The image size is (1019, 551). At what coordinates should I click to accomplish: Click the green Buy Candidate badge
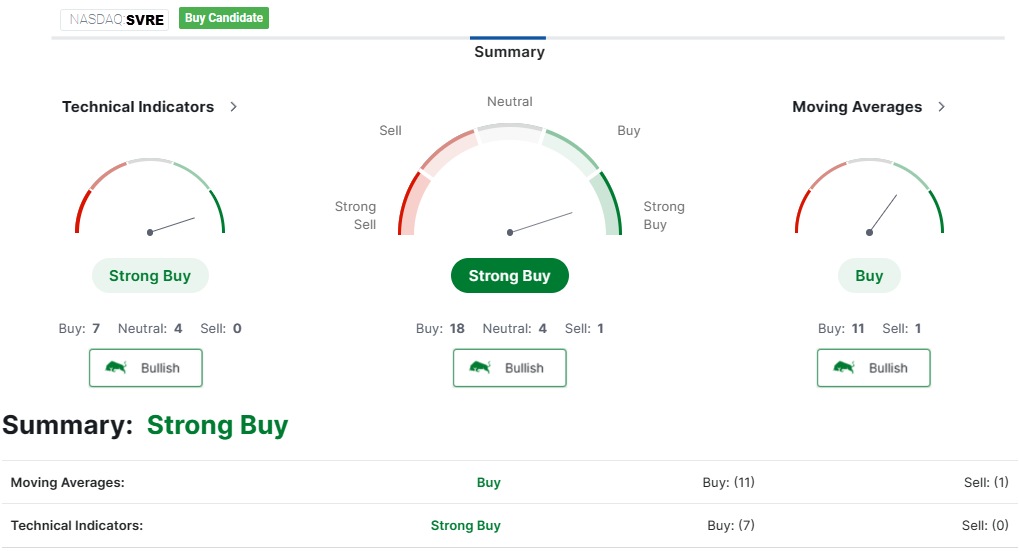(224, 18)
